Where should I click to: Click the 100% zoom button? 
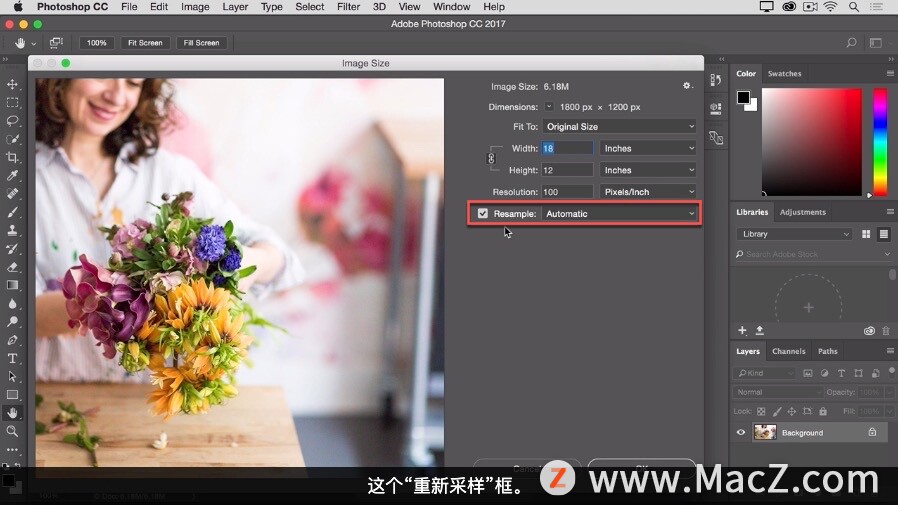click(x=96, y=43)
